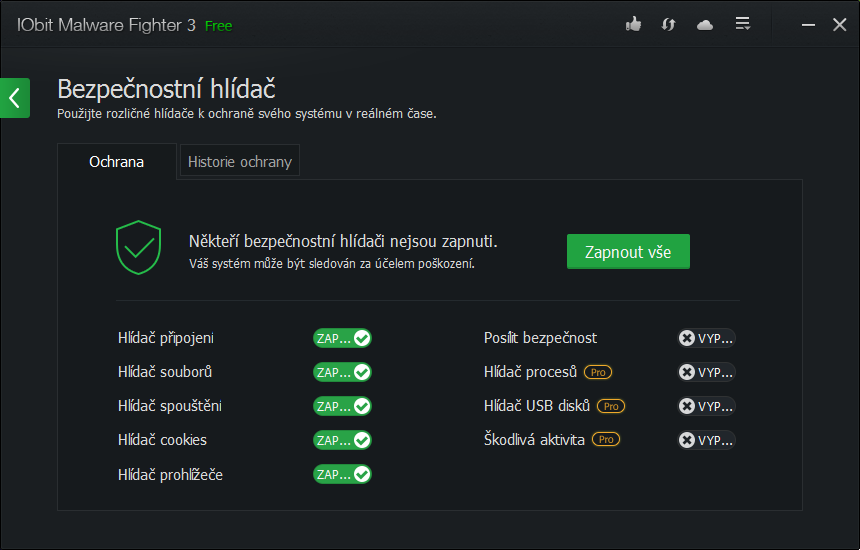Click the Posílit bezpečnost label
This screenshot has width=860, height=550.
[540, 338]
